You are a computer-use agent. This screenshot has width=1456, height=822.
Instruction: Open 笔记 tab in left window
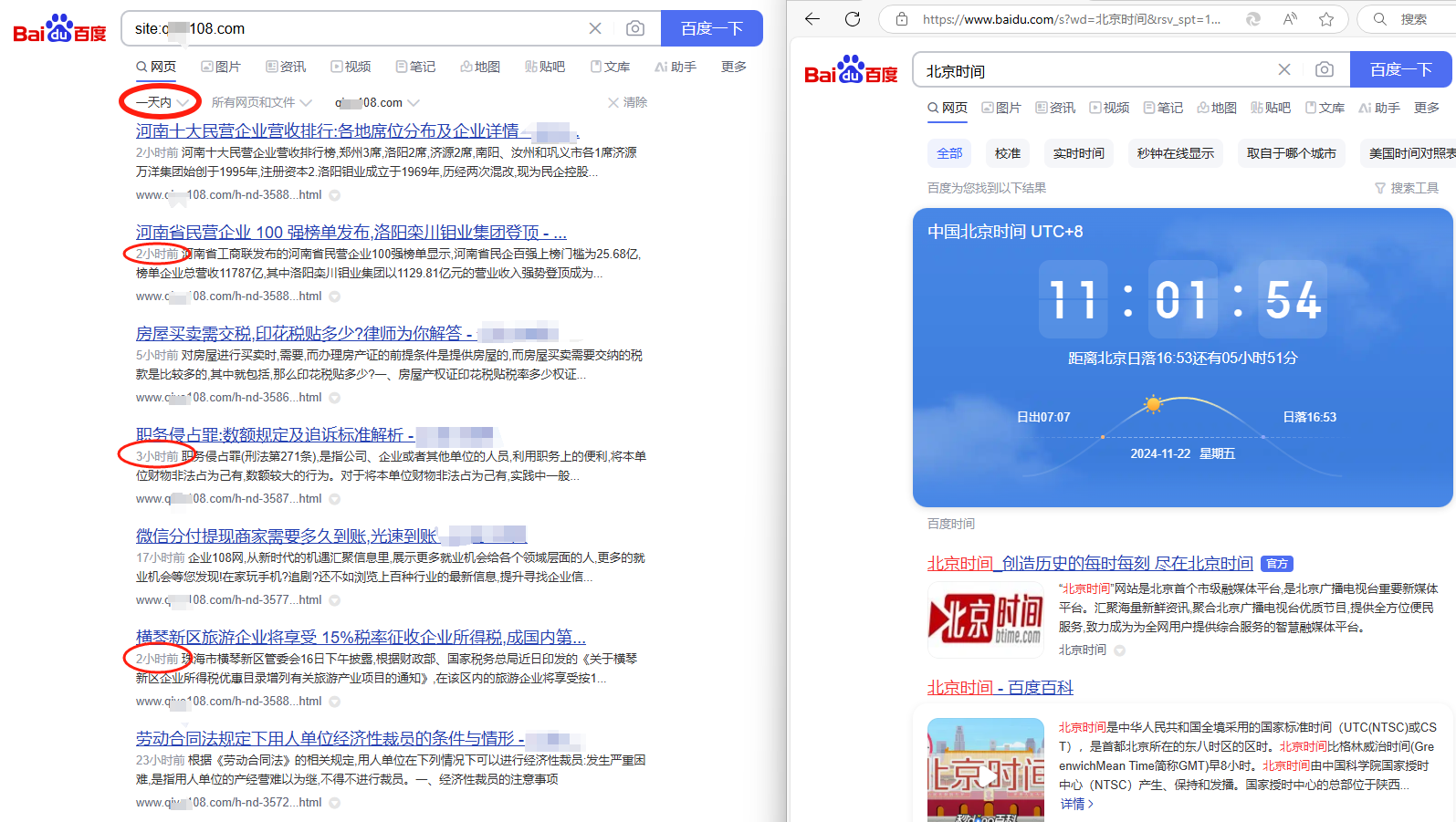tap(415, 67)
